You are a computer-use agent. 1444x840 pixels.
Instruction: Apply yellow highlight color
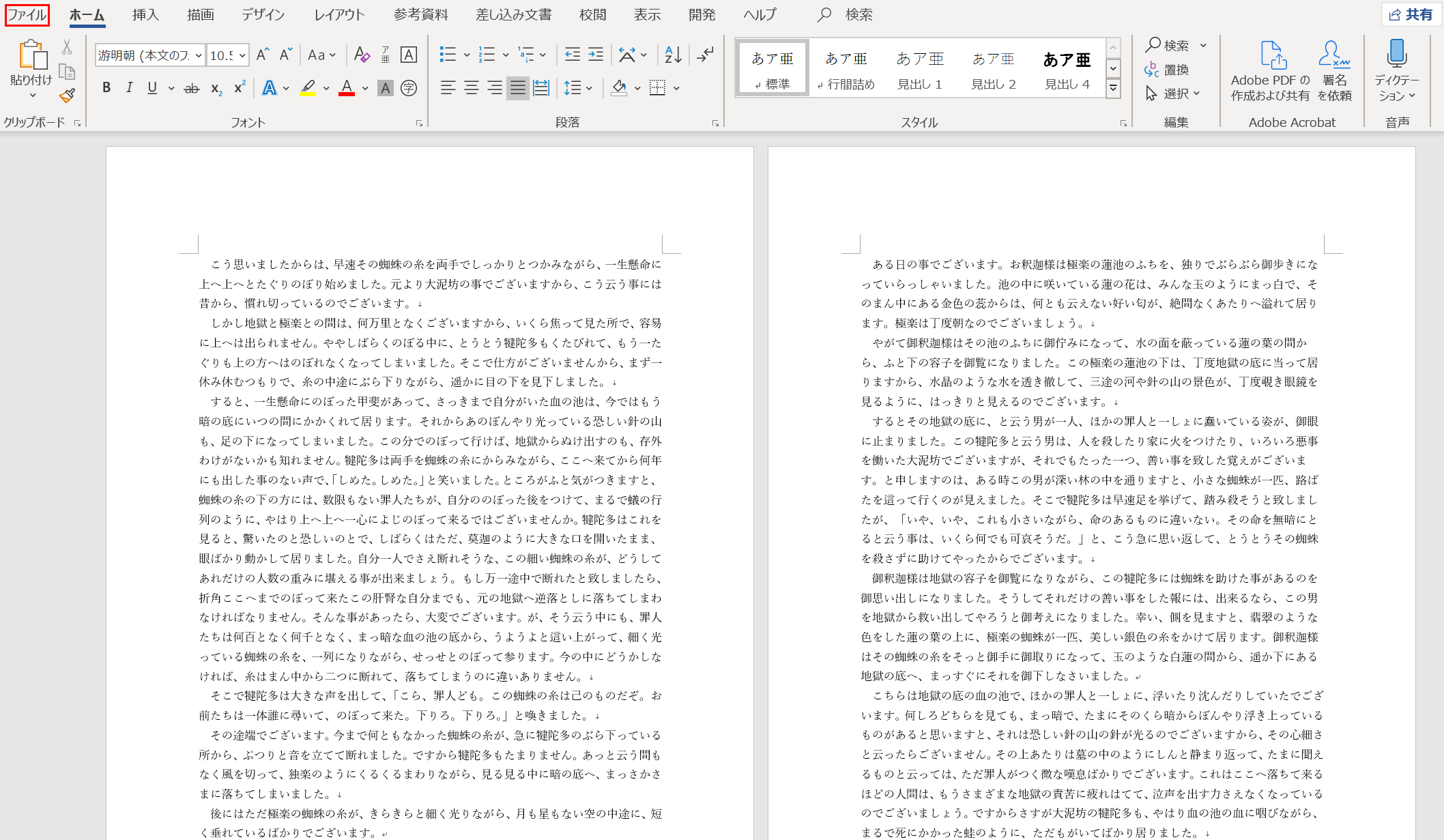pyautogui.click(x=308, y=88)
